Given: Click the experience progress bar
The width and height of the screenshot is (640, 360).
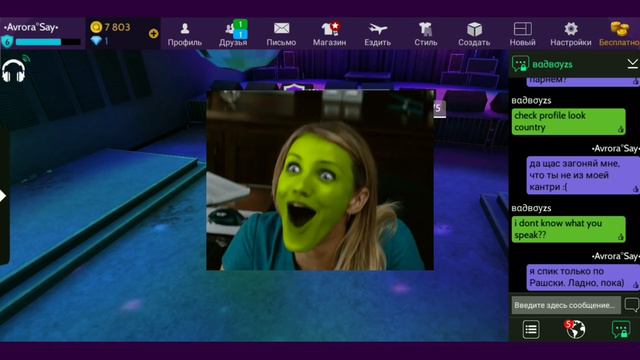Looking at the screenshot, I should 48,42.
